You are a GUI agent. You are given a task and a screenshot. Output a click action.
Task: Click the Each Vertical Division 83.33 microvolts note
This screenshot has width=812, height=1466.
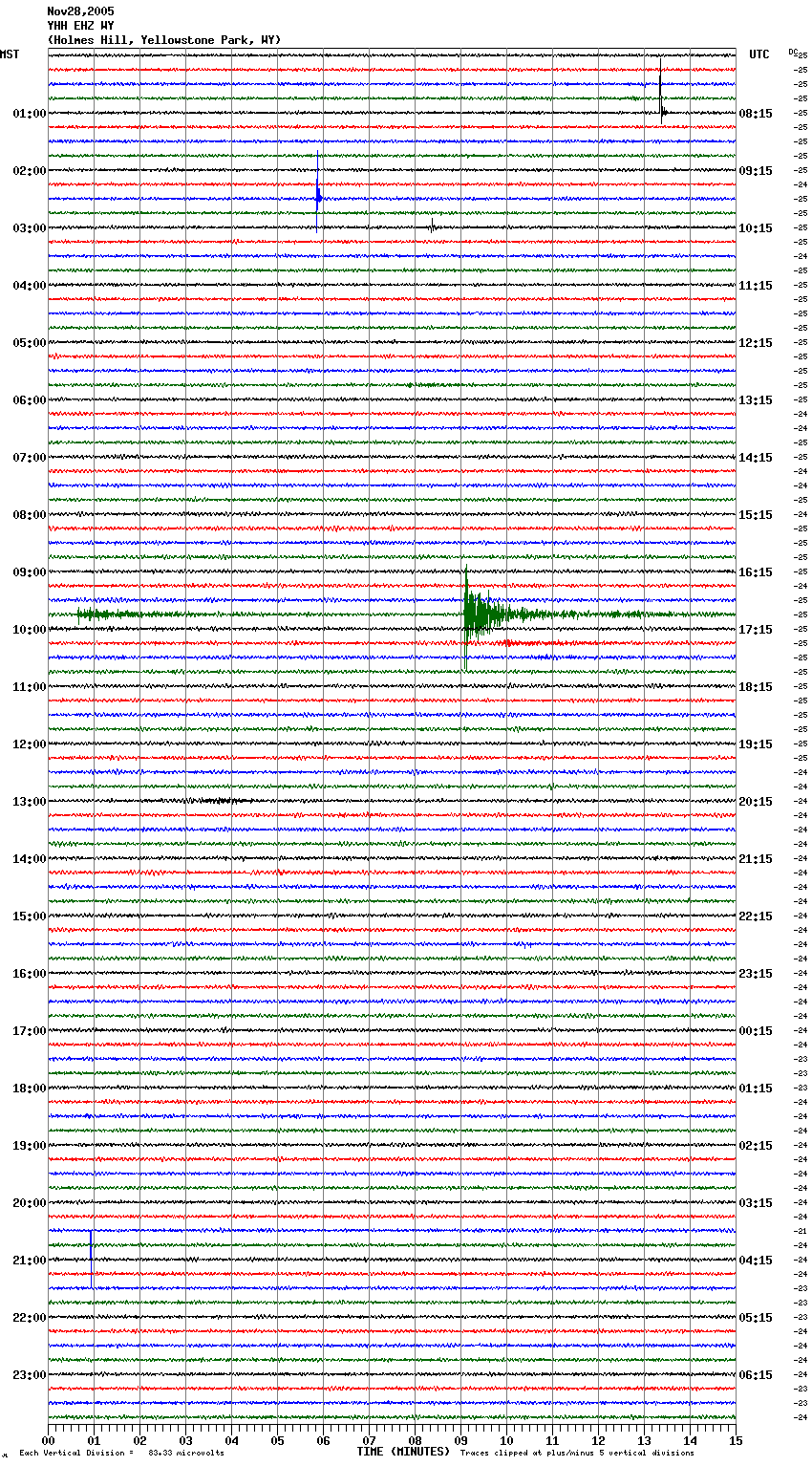point(121,1453)
